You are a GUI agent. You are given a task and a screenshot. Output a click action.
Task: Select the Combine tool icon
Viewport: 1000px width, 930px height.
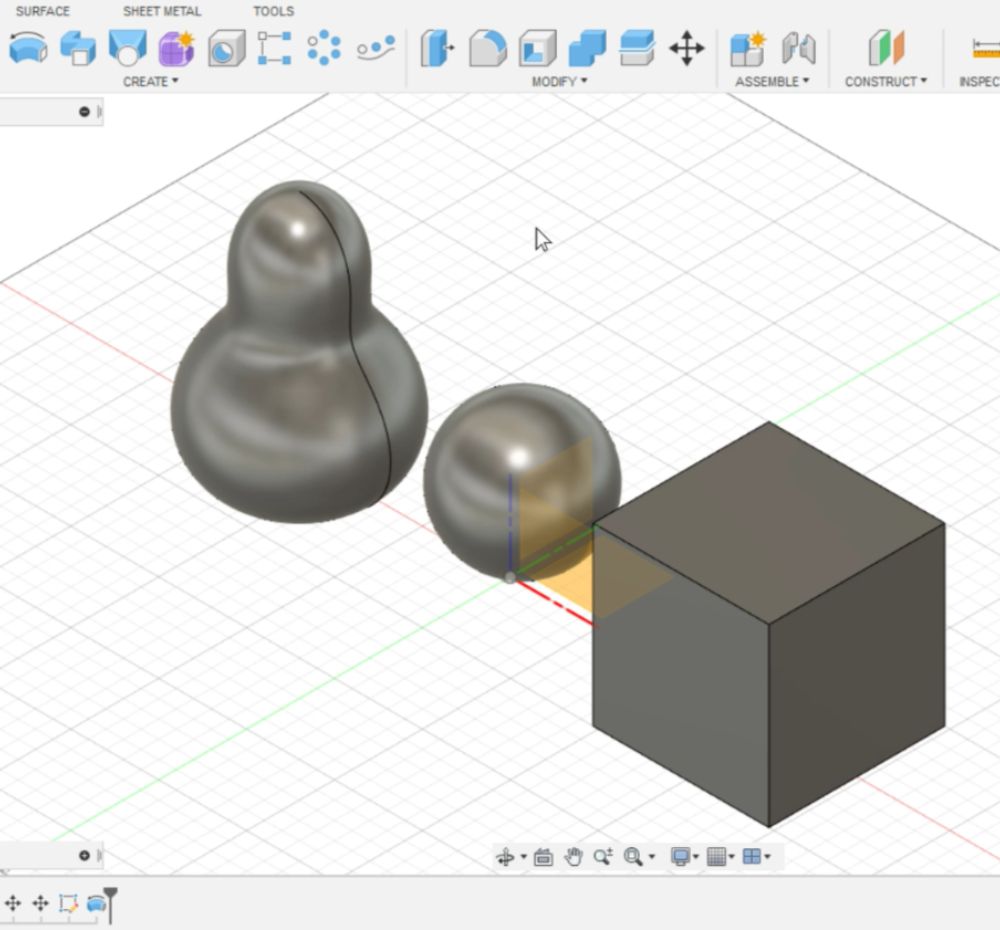[x=587, y=48]
